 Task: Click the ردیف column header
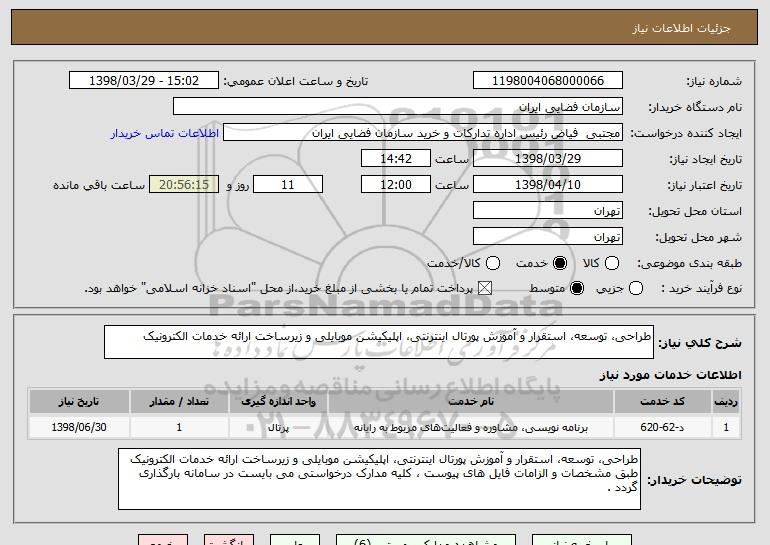(726, 402)
